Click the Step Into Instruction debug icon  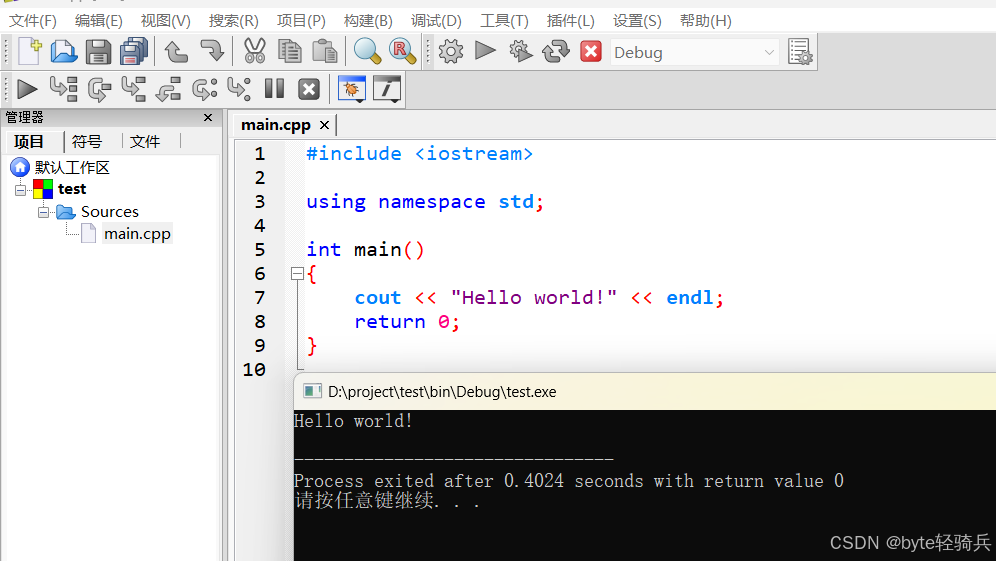pyautogui.click(x=239, y=89)
